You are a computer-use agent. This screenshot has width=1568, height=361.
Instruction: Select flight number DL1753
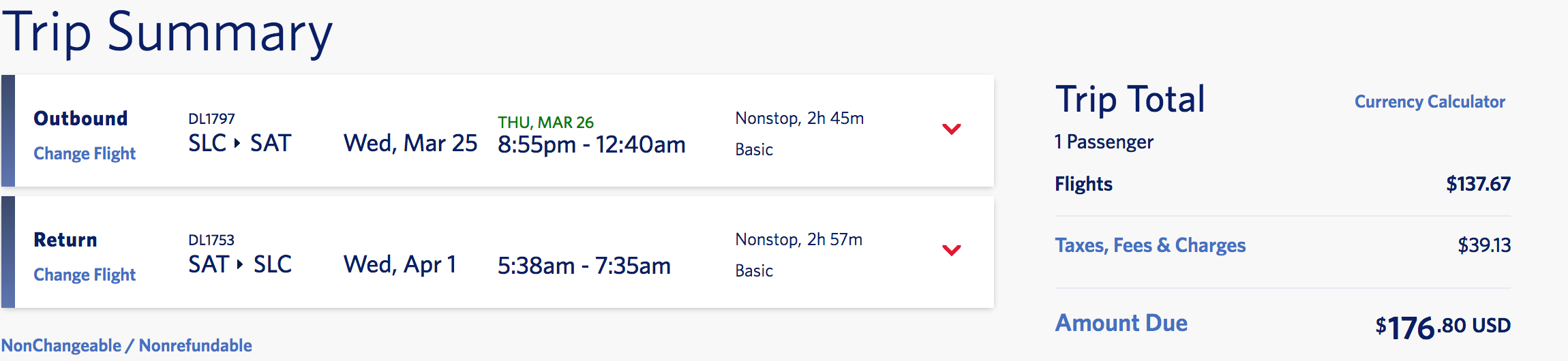pyautogui.click(x=211, y=240)
